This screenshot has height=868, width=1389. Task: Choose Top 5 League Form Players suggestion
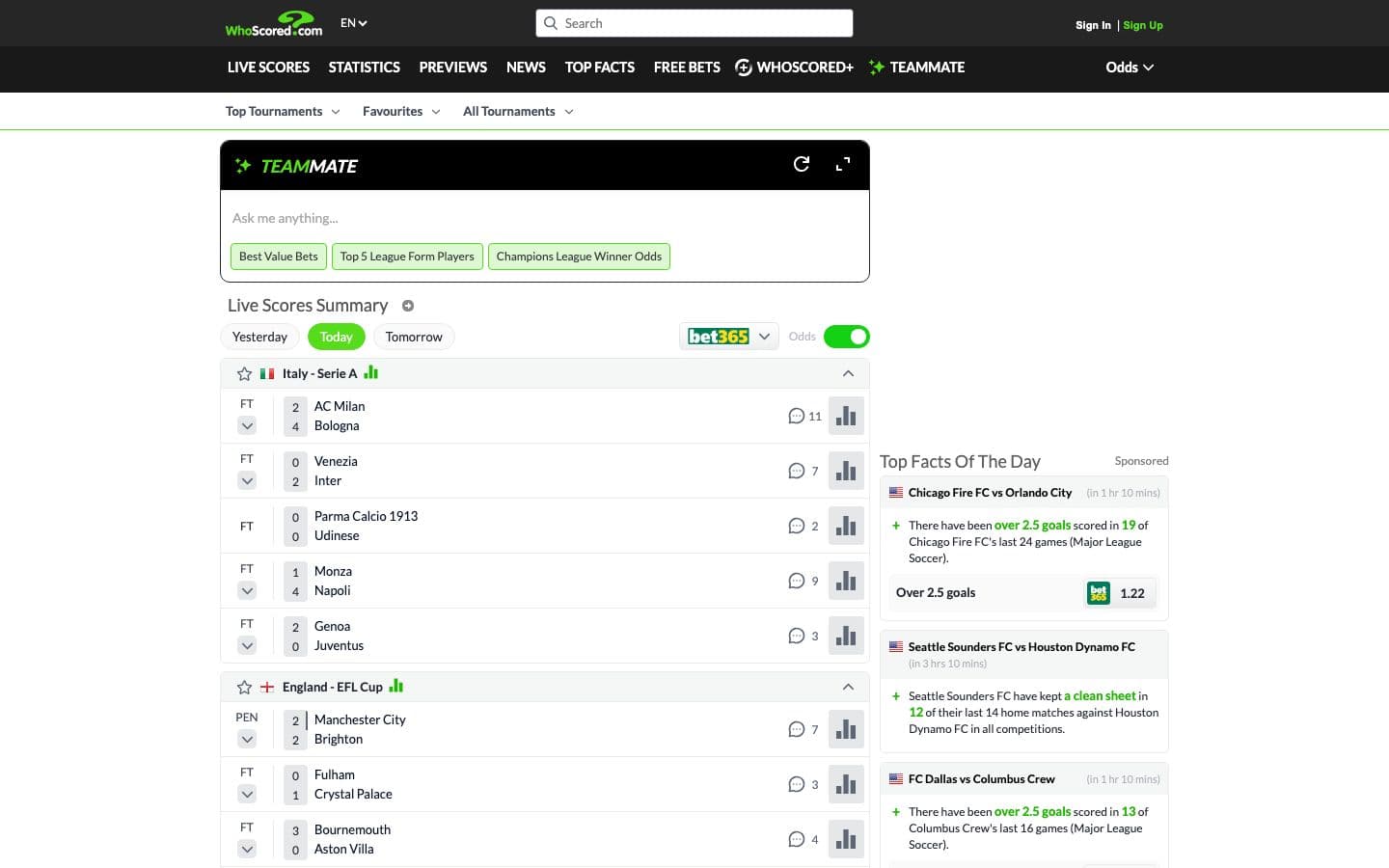coord(407,257)
